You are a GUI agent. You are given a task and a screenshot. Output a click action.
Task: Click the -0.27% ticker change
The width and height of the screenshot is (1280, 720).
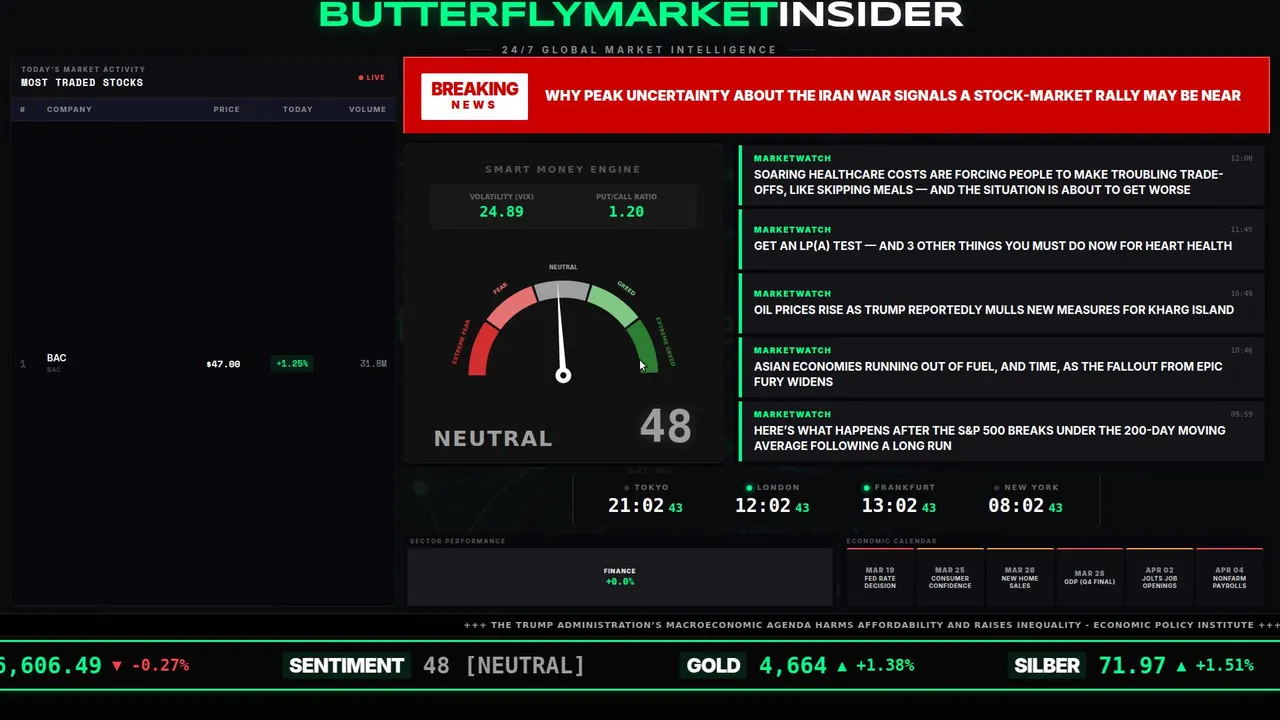tap(159, 665)
